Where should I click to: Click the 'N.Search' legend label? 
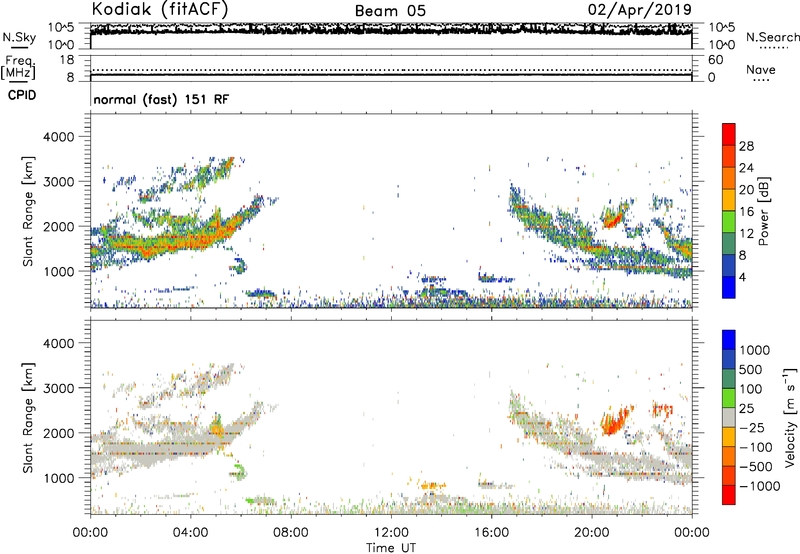(x=773, y=37)
